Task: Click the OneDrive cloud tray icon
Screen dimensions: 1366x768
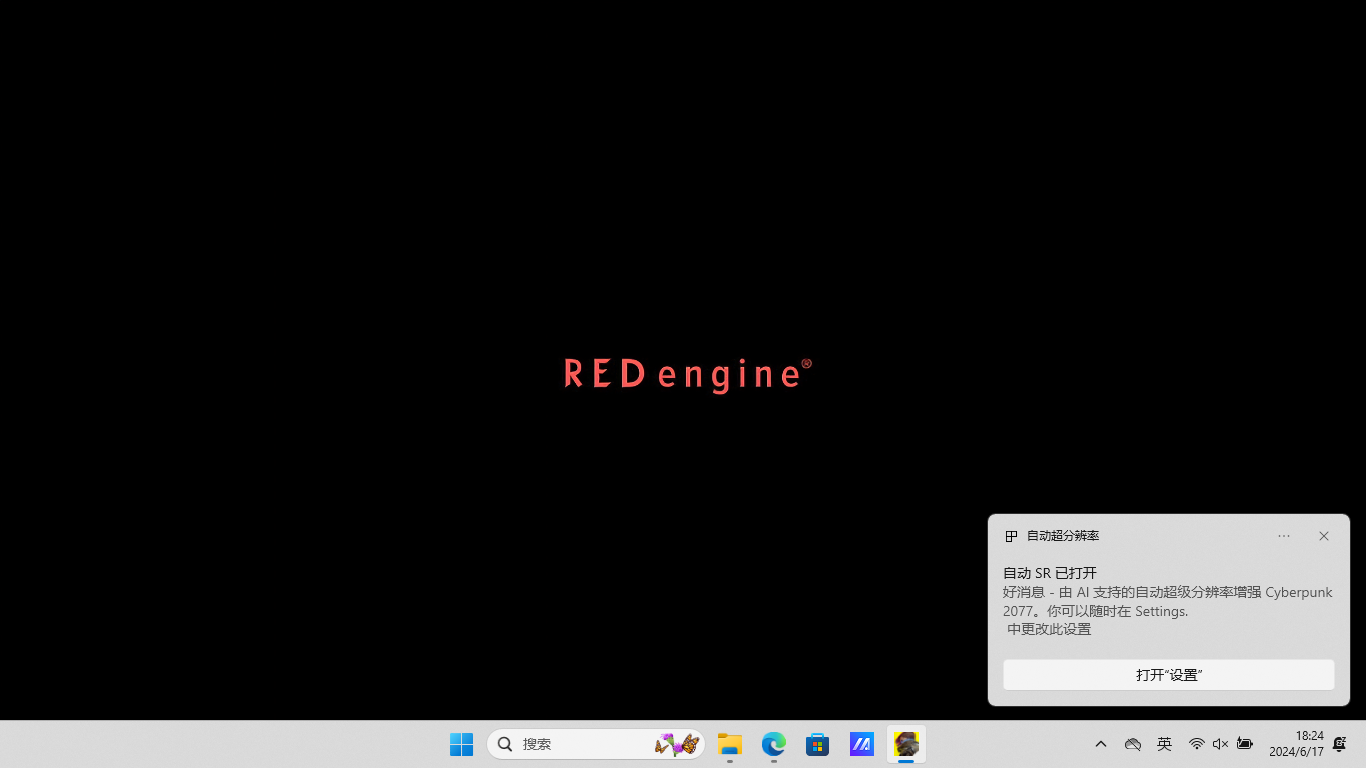Action: point(1133,744)
